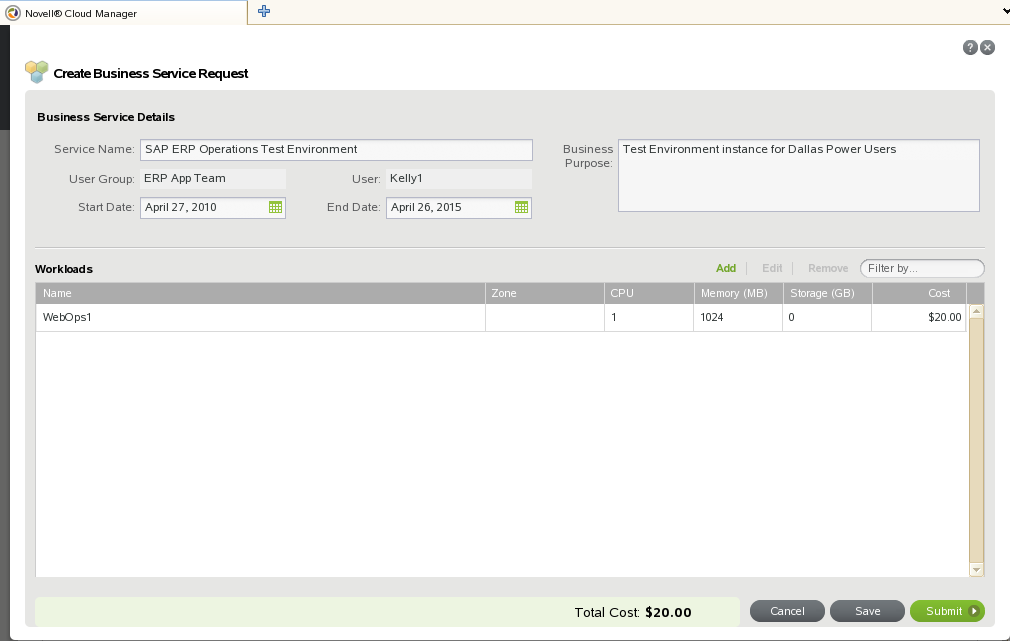Viewport: 1010px width, 641px height.
Task: Select the Novell Cloud Manager tab
Action: (x=124, y=13)
